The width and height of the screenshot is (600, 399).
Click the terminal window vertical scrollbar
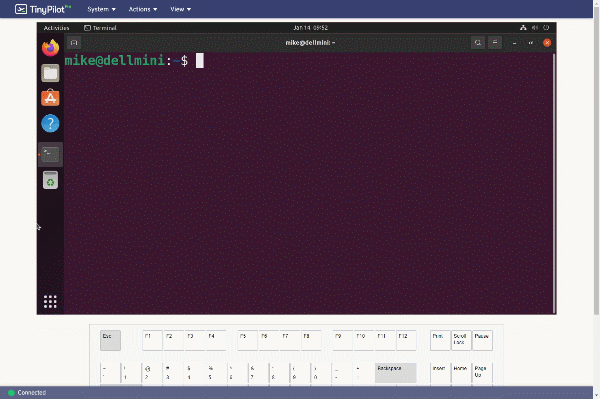[554, 183]
